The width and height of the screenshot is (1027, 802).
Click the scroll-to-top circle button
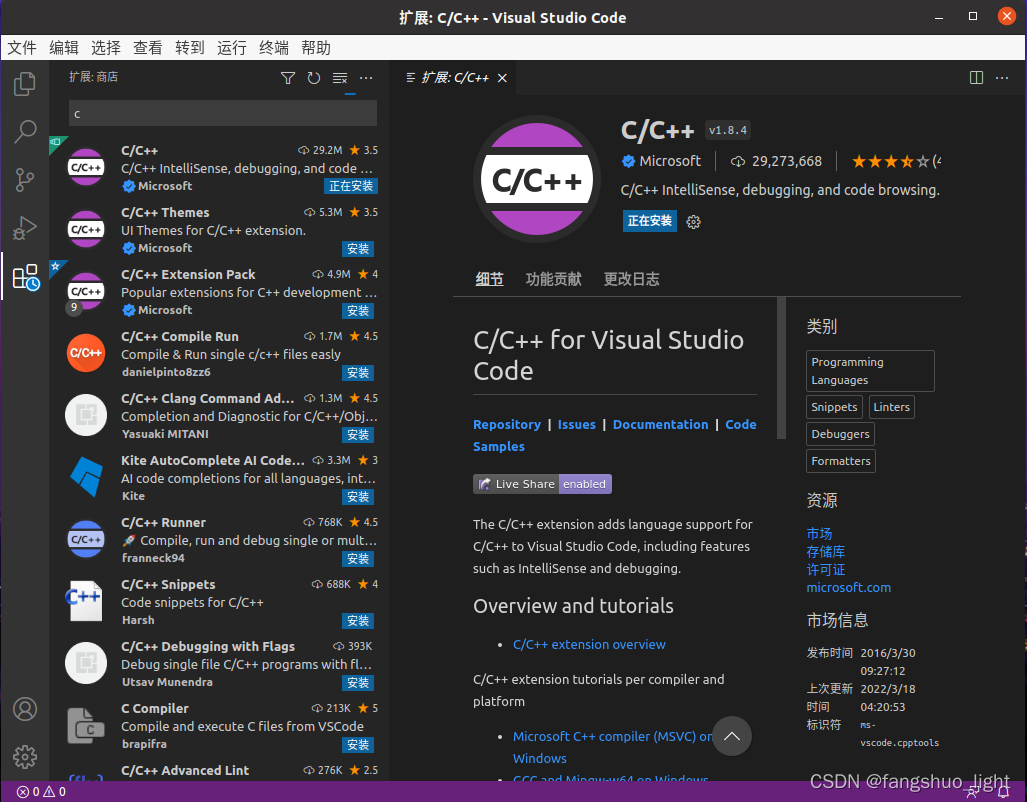coord(732,736)
